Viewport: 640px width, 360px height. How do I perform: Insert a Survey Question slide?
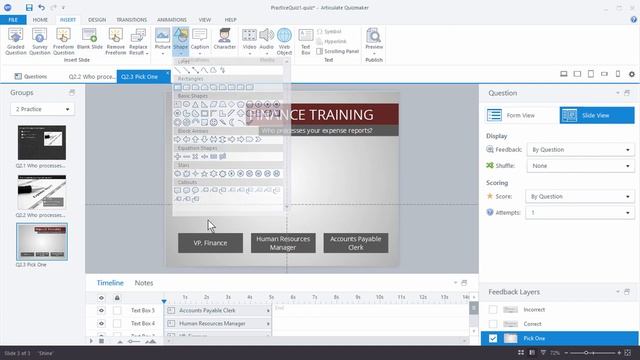click(x=40, y=41)
